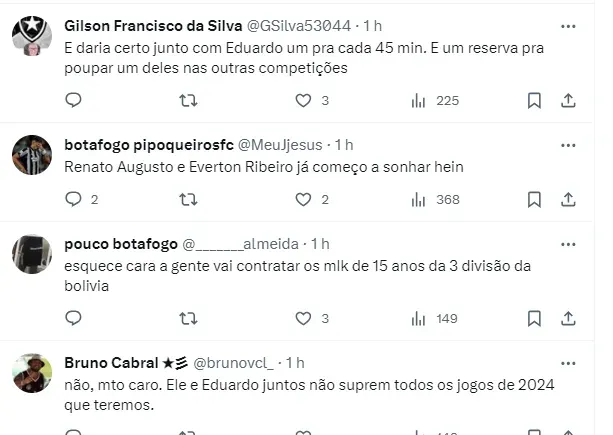
Task: Bookmark botafogo pipoqueirosfc's tweet
Action: [x=534, y=199]
